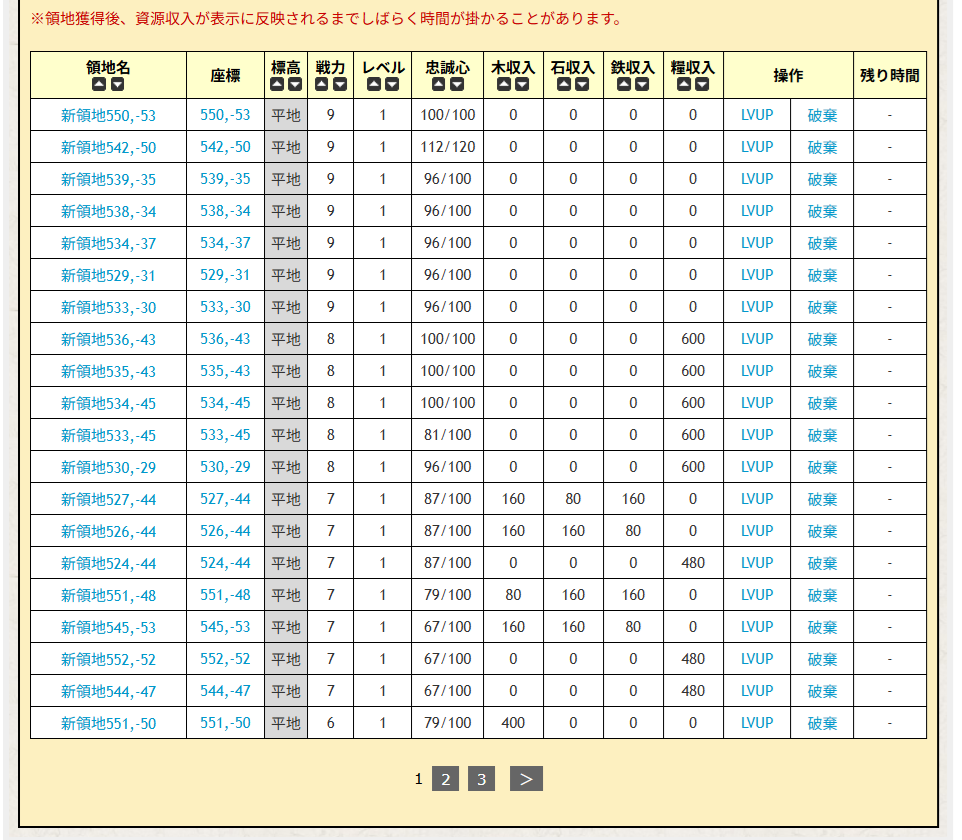Sort 戦力 column descending with down arrow
The height and width of the screenshot is (840, 962).
coord(340,85)
